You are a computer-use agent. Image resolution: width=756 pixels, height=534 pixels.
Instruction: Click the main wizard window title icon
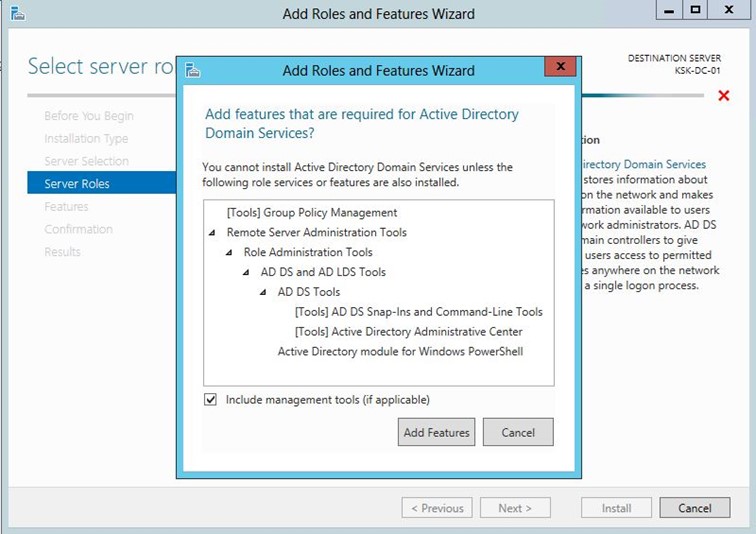[x=18, y=13]
